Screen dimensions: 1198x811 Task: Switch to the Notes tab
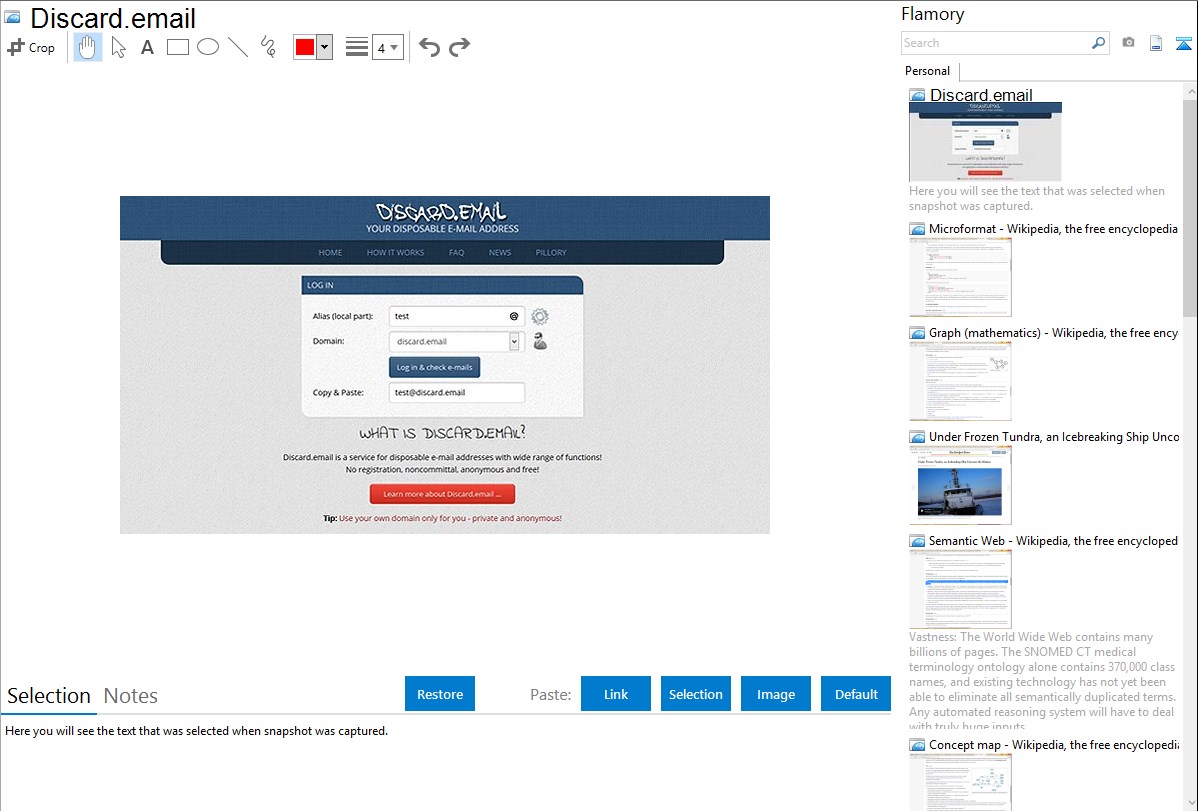131,696
